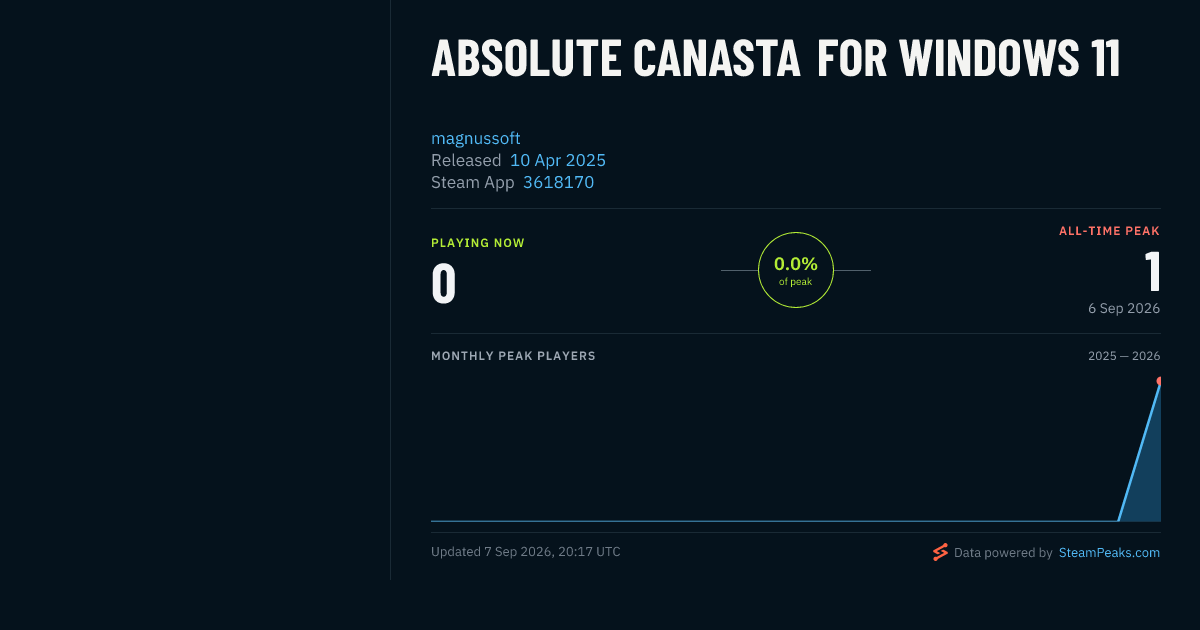Viewport: 1200px width, 630px height.
Task: Click the Released label text
Action: coord(466,160)
